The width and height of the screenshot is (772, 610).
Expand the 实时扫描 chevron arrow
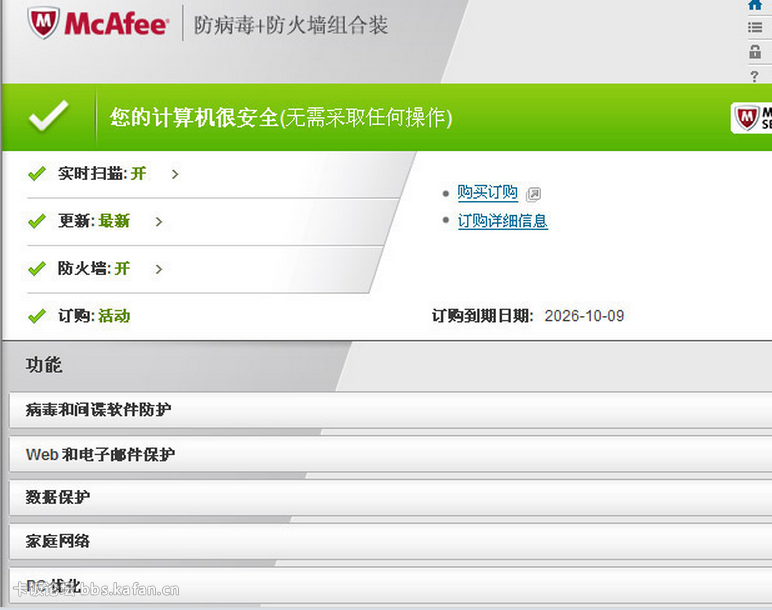(x=175, y=174)
